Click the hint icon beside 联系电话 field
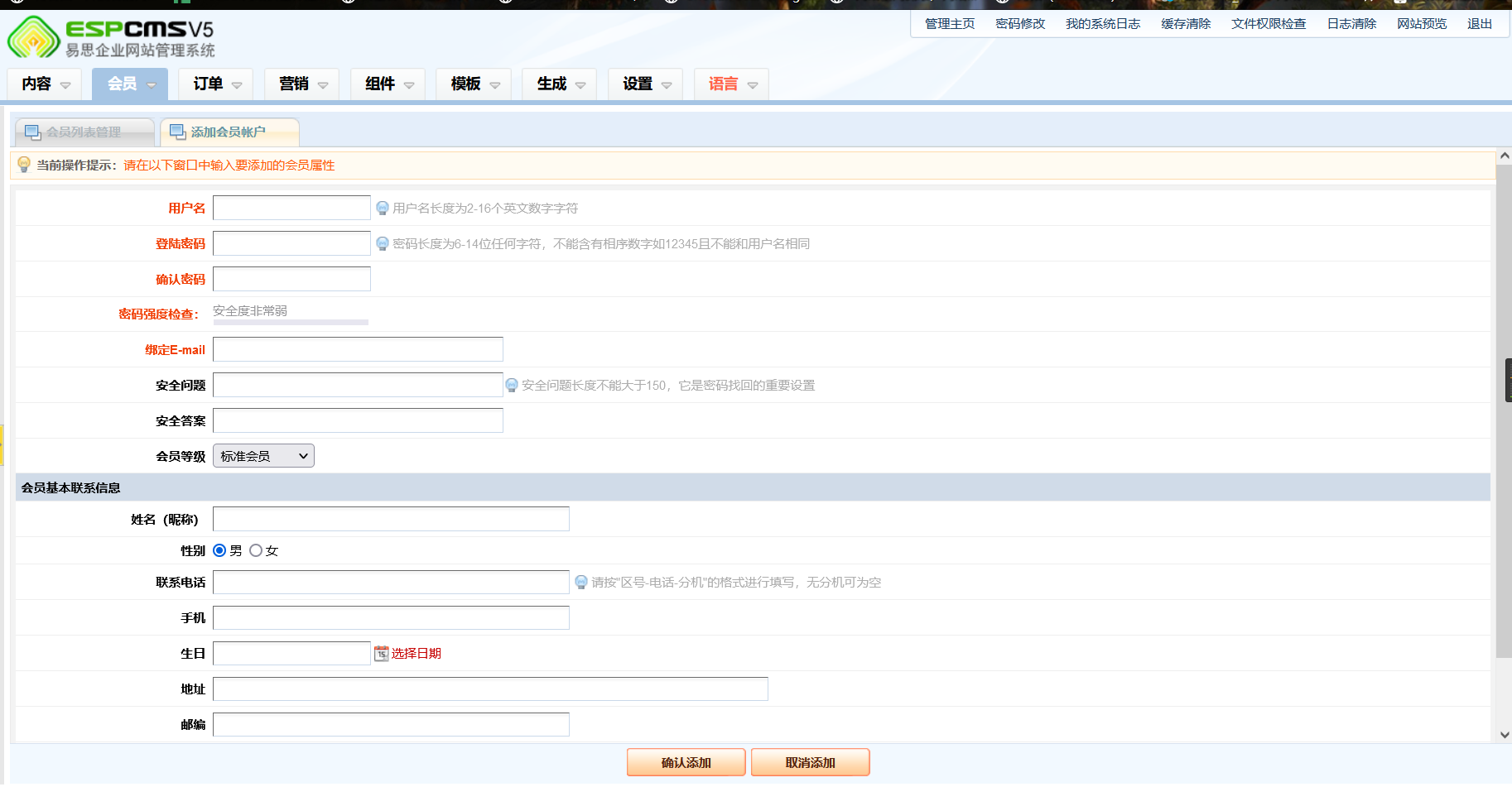1512x787 pixels. coord(581,582)
